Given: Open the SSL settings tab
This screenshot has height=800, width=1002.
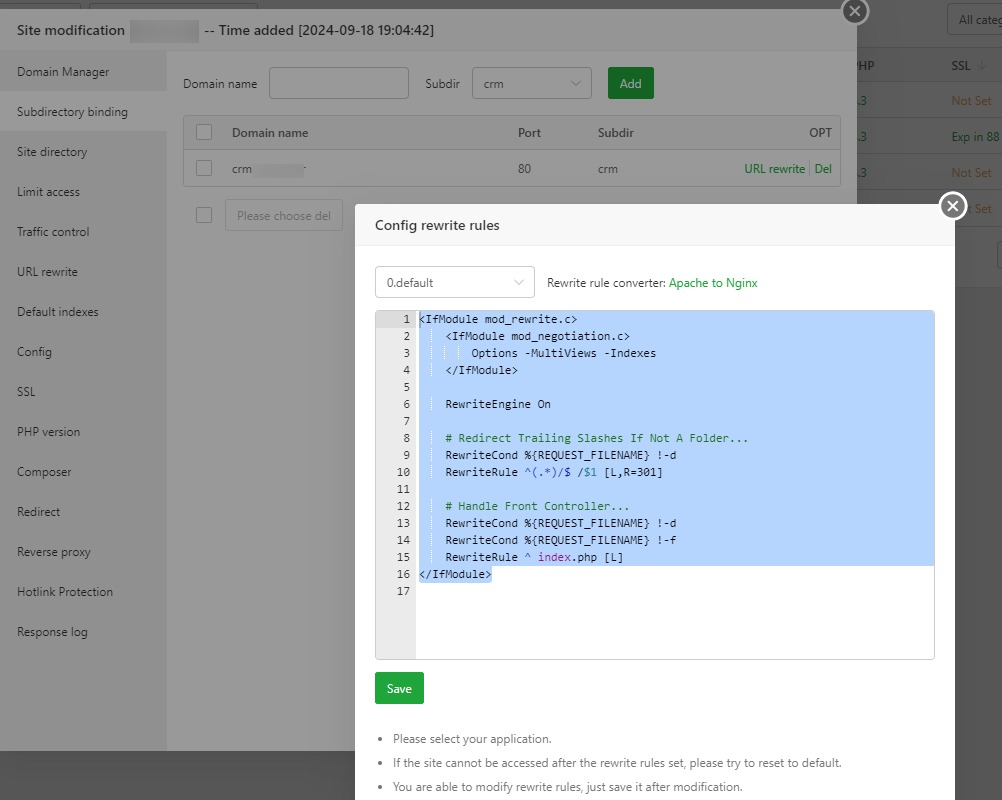Looking at the screenshot, I should tap(26, 392).
